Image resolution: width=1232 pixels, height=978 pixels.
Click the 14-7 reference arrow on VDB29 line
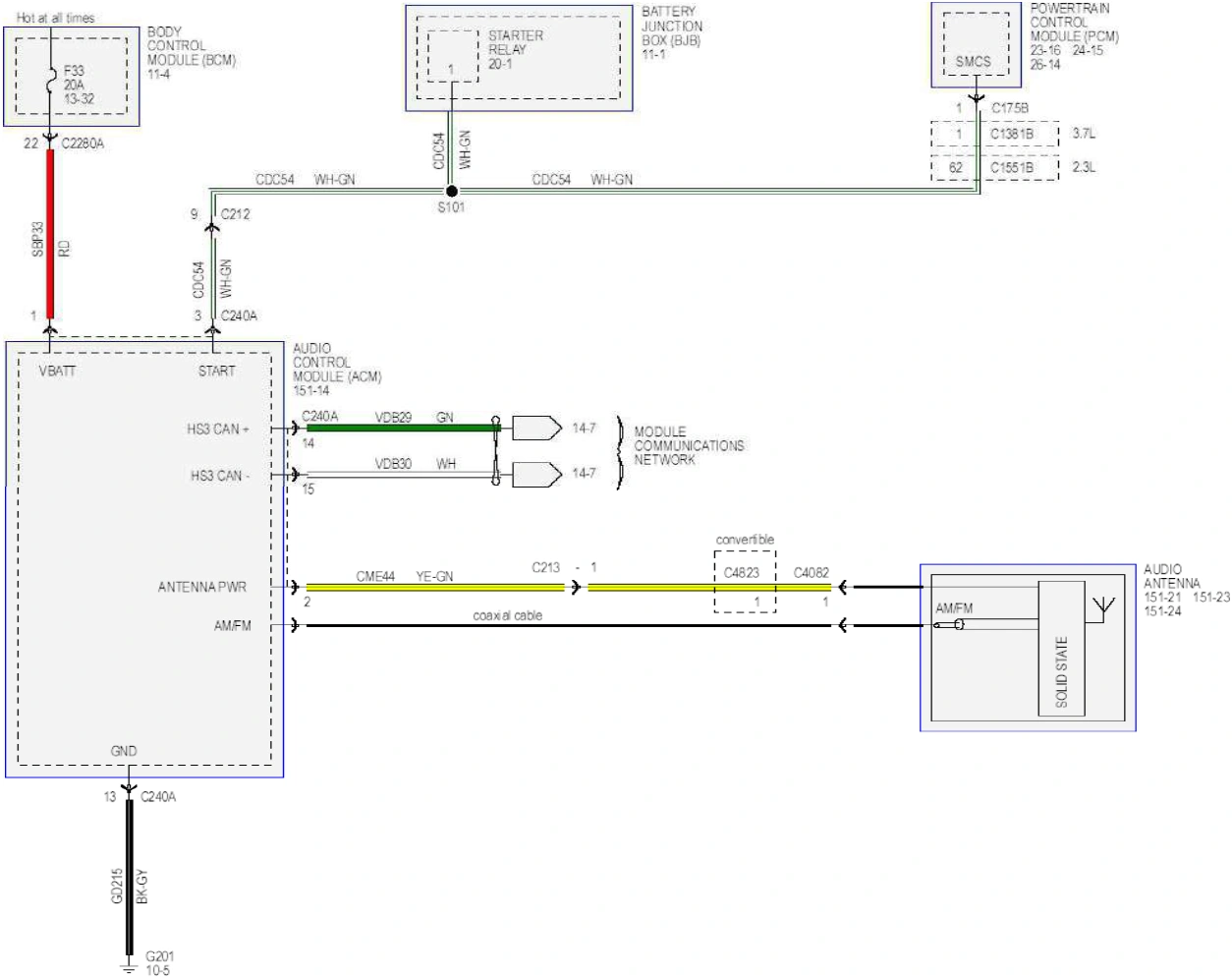pos(536,428)
